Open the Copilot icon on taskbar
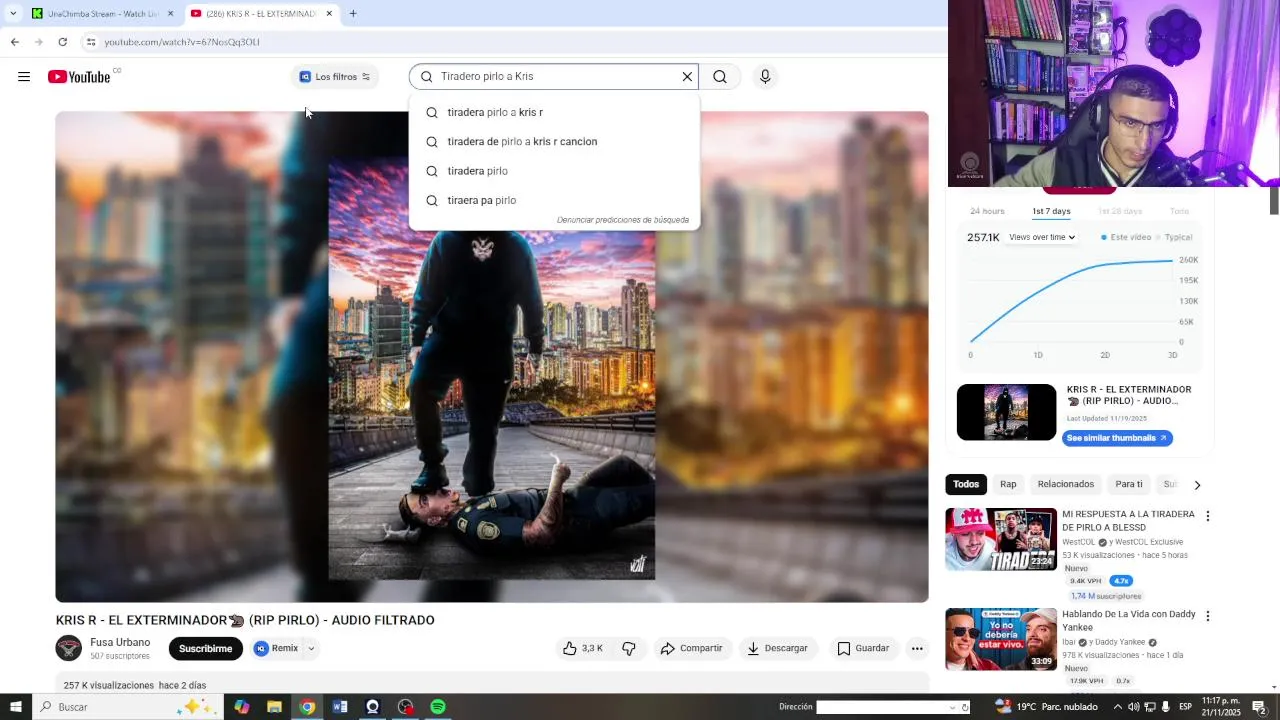This screenshot has height=720, width=1280. tap(242, 707)
